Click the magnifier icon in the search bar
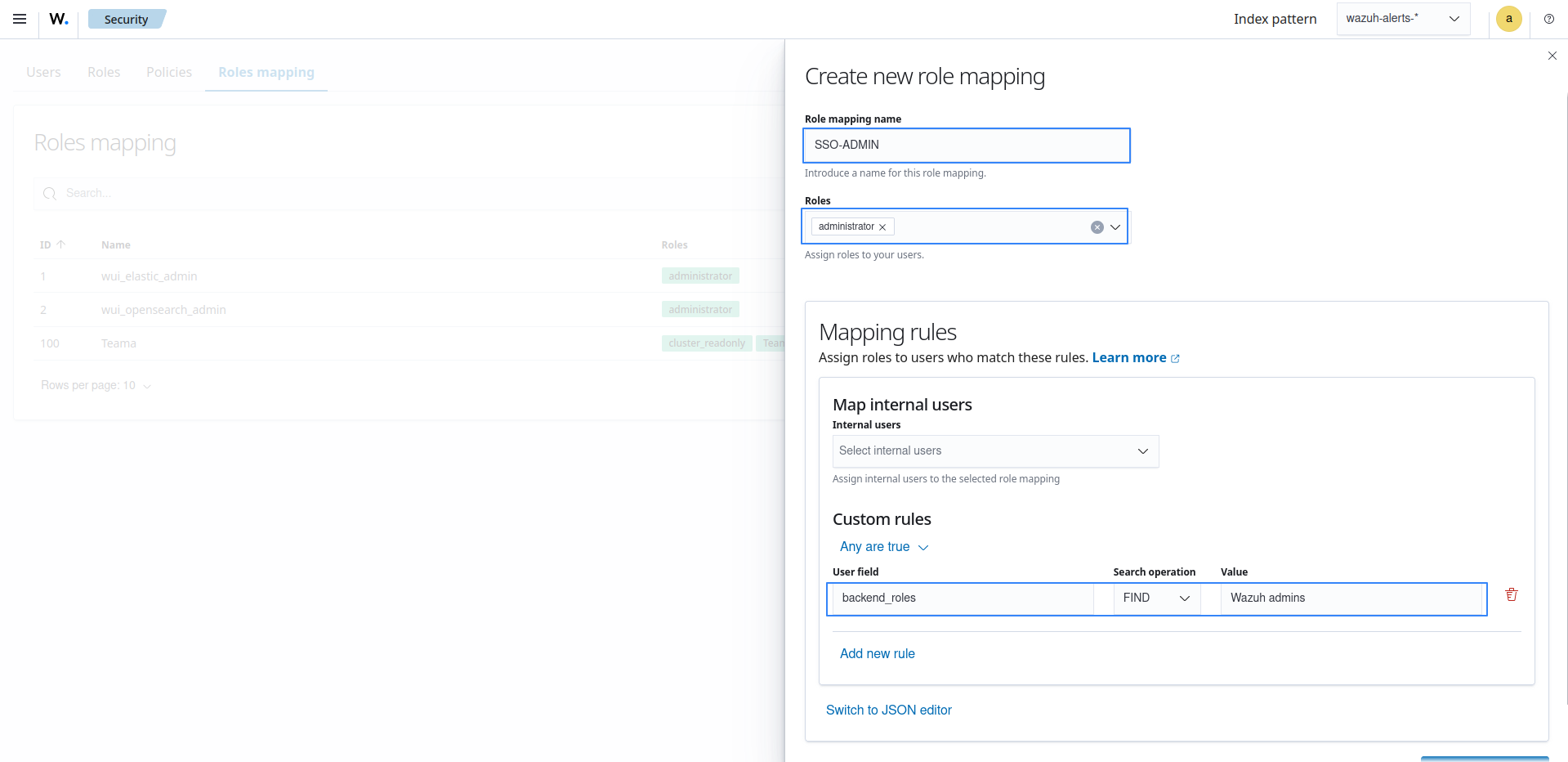The height and width of the screenshot is (762, 1568). (x=50, y=193)
